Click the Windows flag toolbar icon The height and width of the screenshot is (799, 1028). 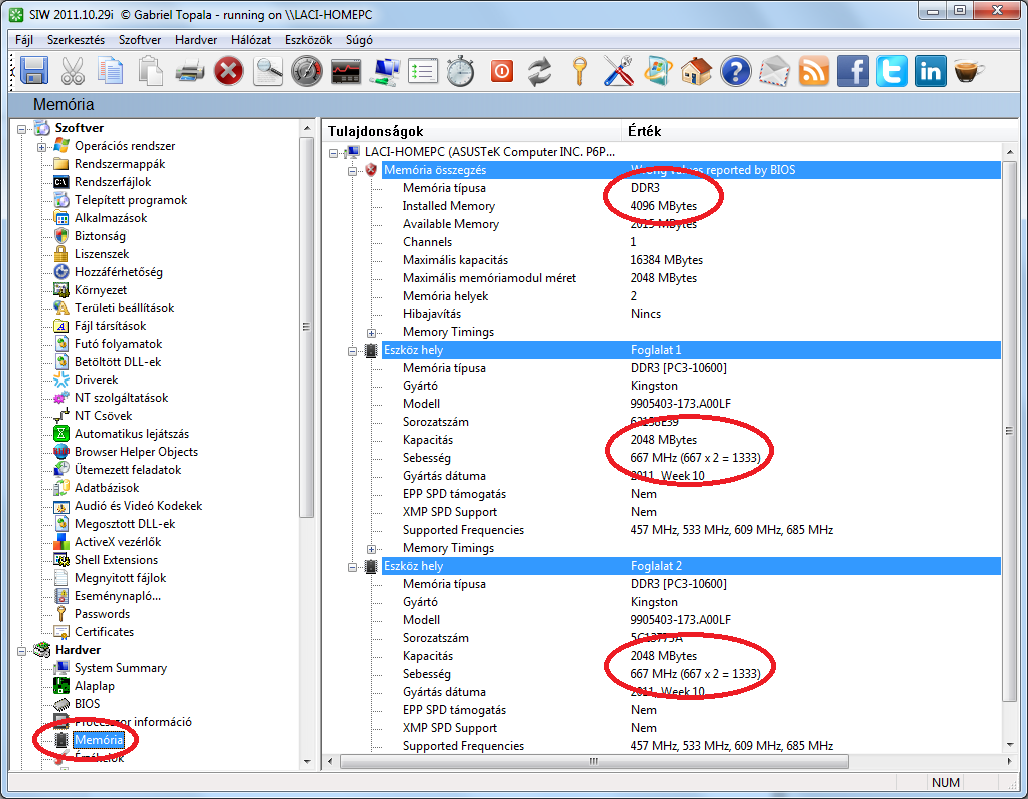coord(658,71)
